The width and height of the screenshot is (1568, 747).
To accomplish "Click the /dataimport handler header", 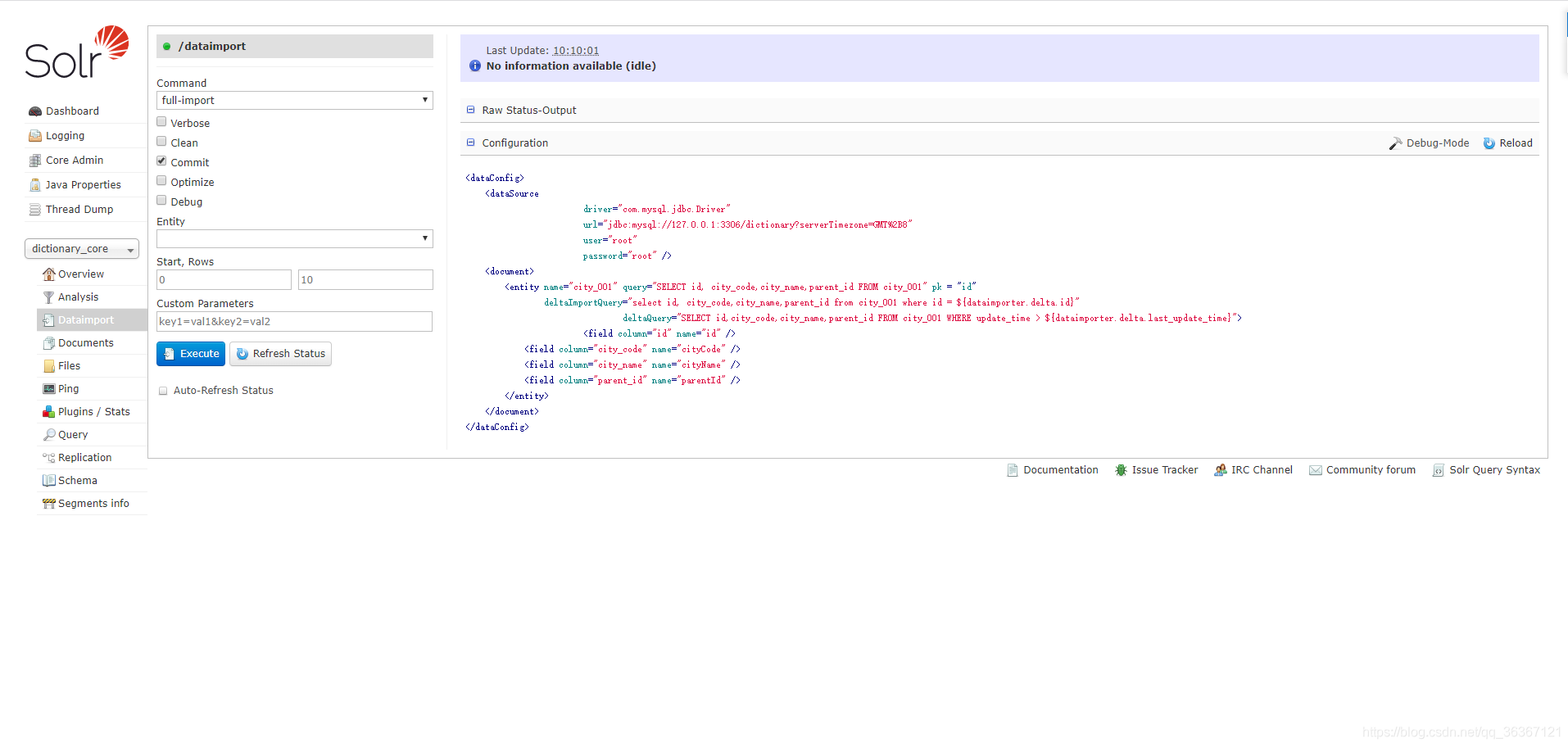I will click(295, 47).
